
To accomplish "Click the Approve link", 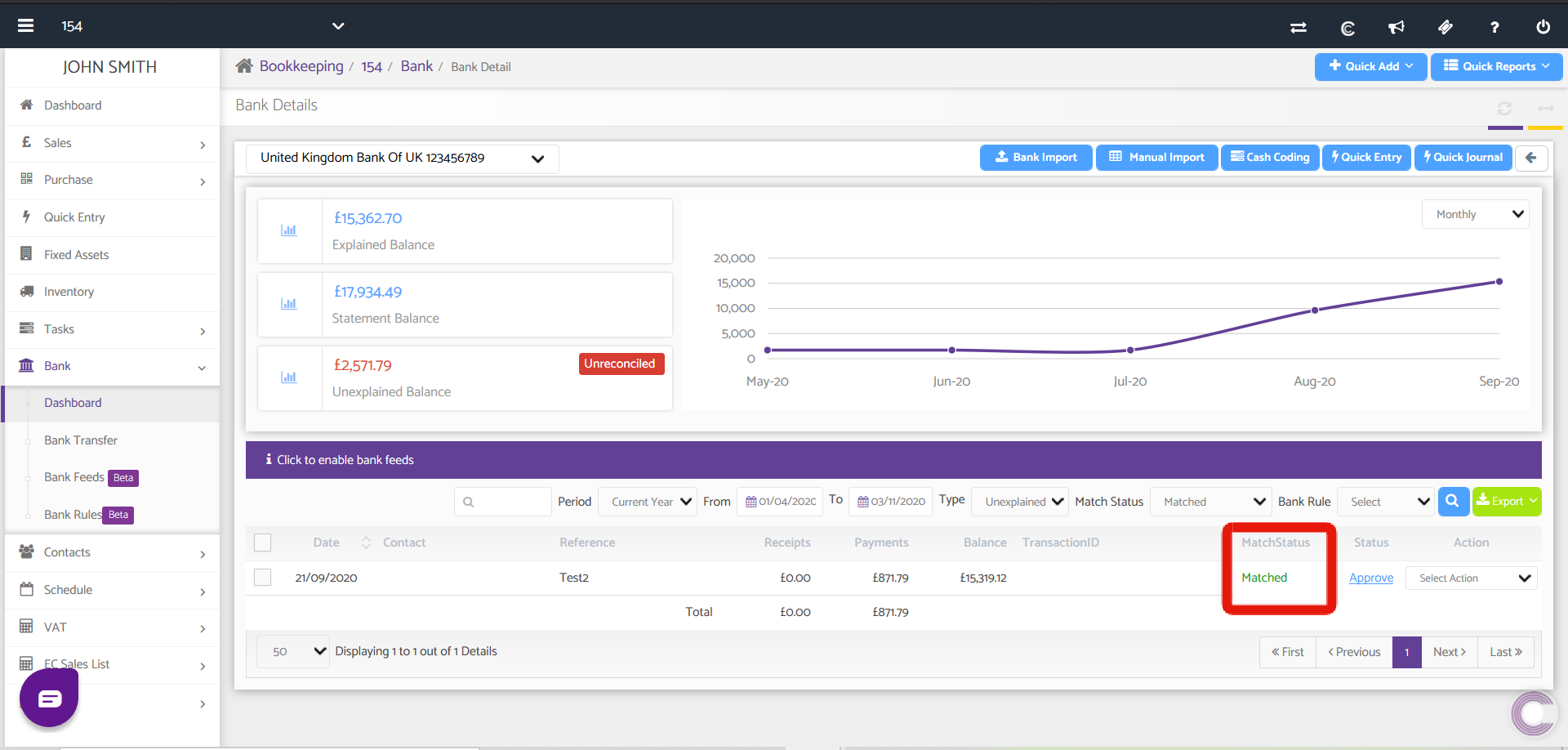I will pyautogui.click(x=1370, y=578).
